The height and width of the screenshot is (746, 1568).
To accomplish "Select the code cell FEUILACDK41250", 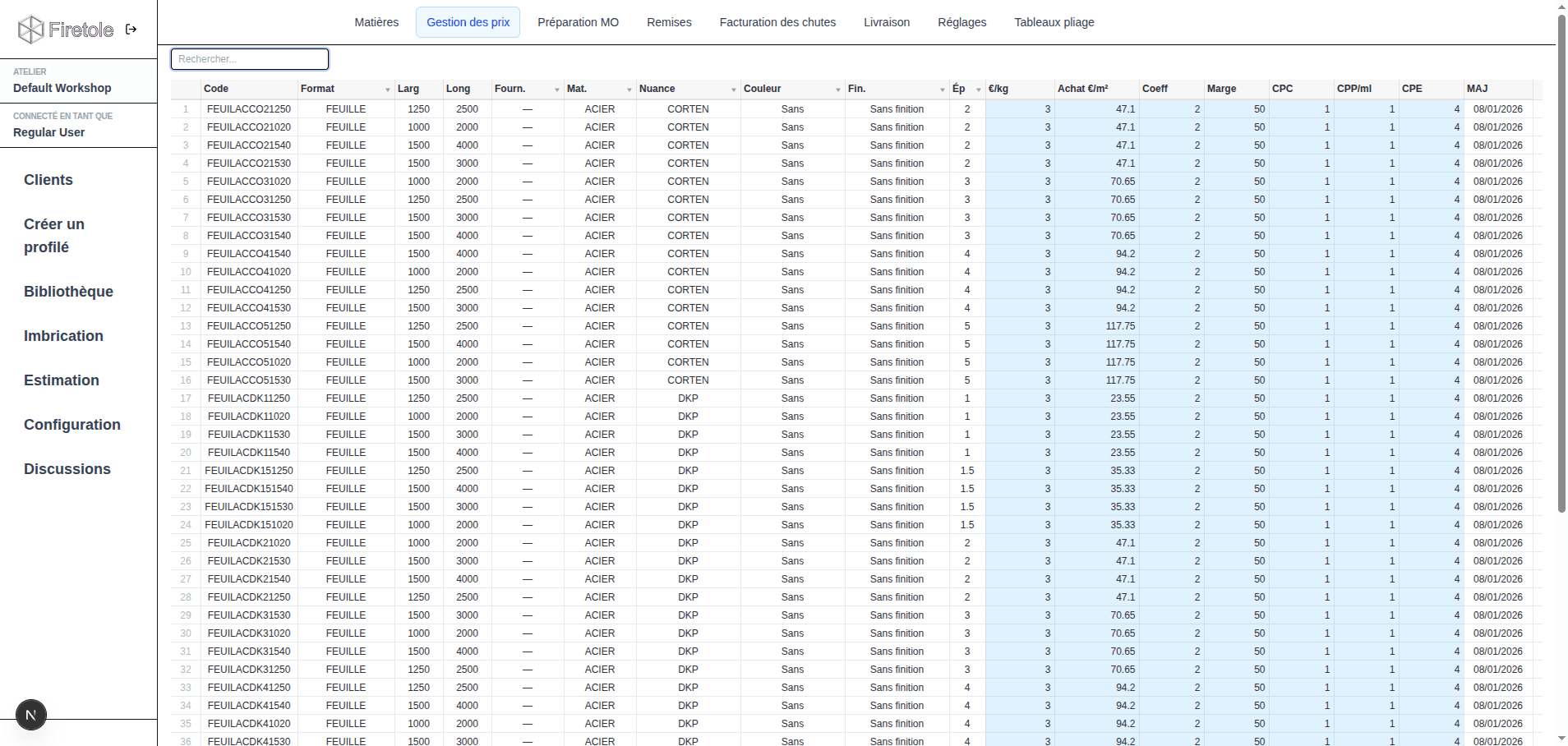I will coord(249,688).
